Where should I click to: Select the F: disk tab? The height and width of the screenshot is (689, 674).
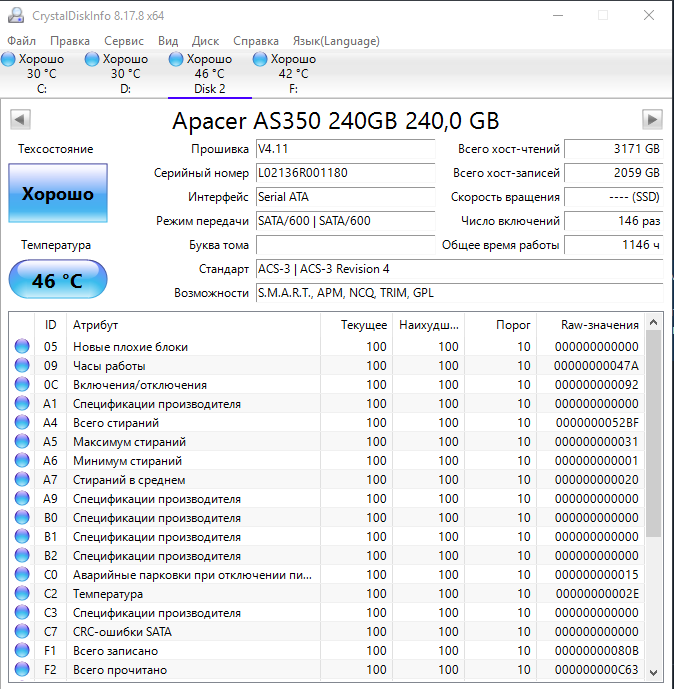(x=293, y=73)
